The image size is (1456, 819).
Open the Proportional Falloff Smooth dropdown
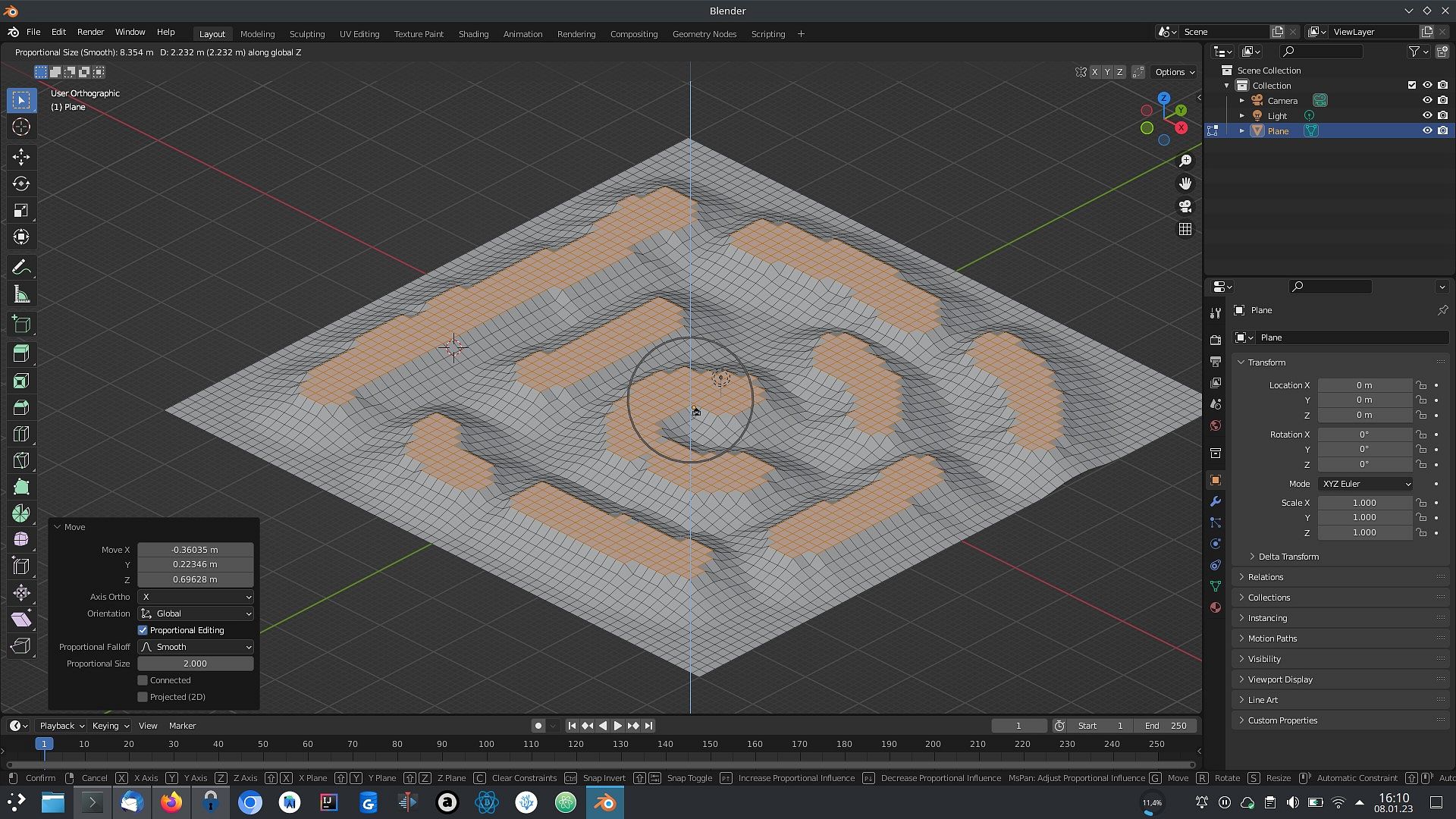[x=196, y=647]
